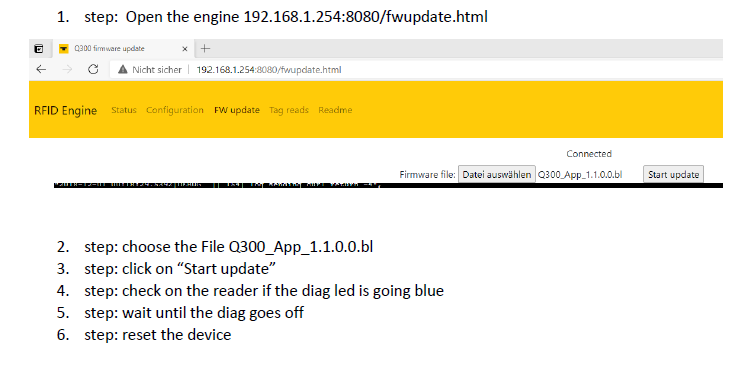Close the Q300 firmware update tab
Image resolution: width=756 pixels, height=365 pixels.
tap(185, 49)
